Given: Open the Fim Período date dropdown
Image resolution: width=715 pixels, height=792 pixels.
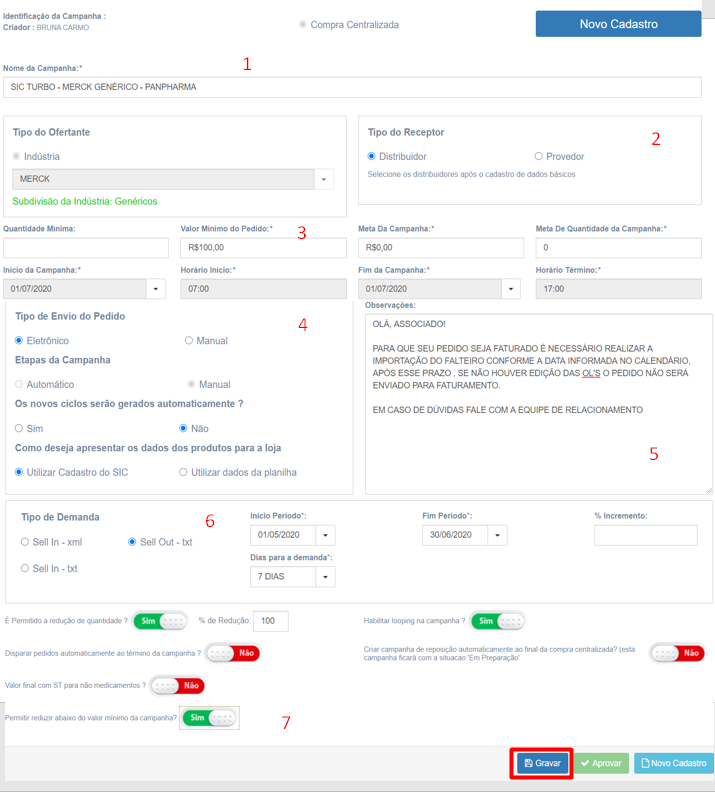Looking at the screenshot, I should [496, 535].
